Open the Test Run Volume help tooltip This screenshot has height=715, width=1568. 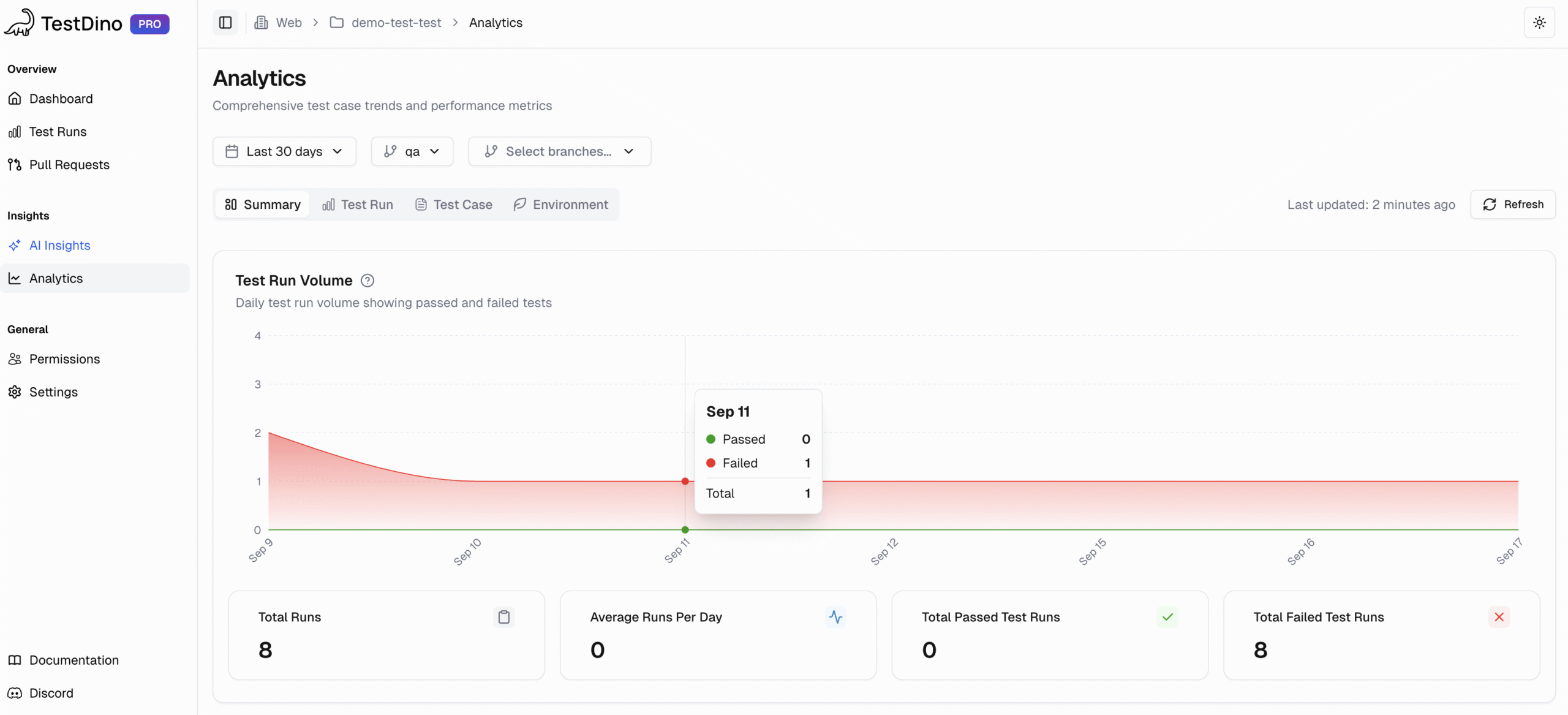[367, 280]
